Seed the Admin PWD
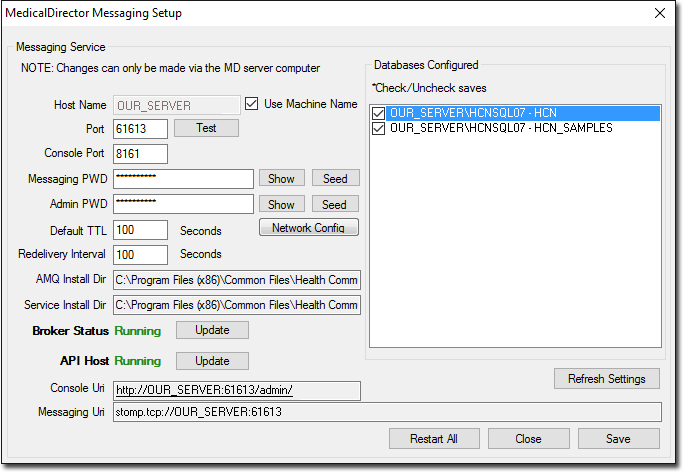683x472 pixels. pos(335,204)
